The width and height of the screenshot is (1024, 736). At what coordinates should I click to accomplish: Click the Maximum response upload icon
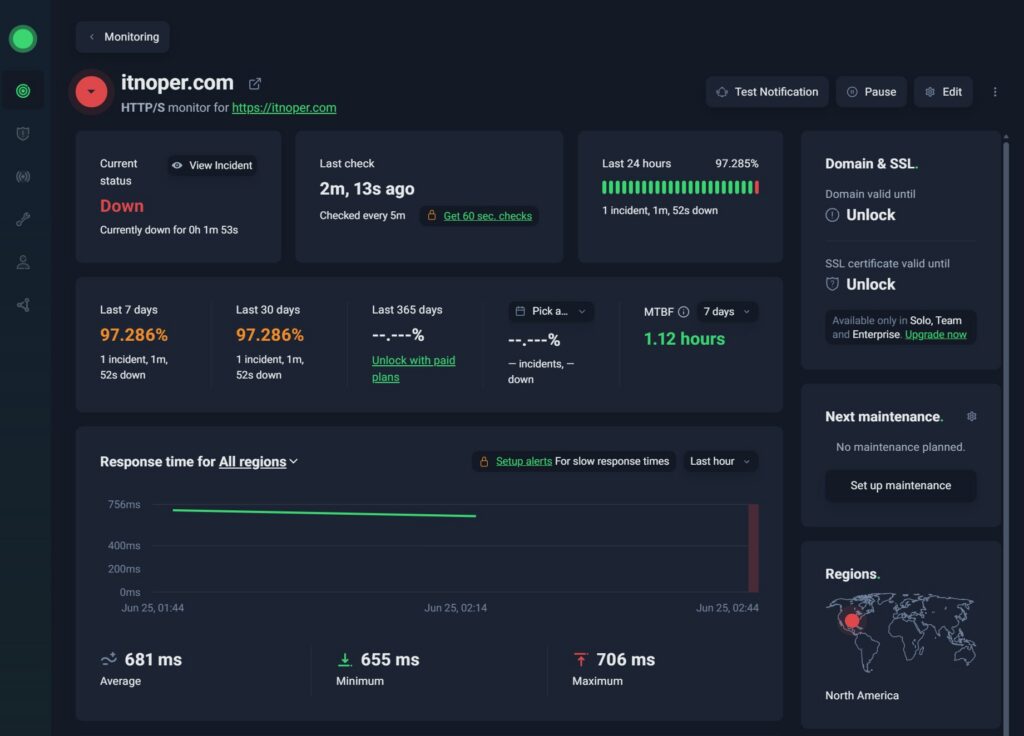point(581,660)
